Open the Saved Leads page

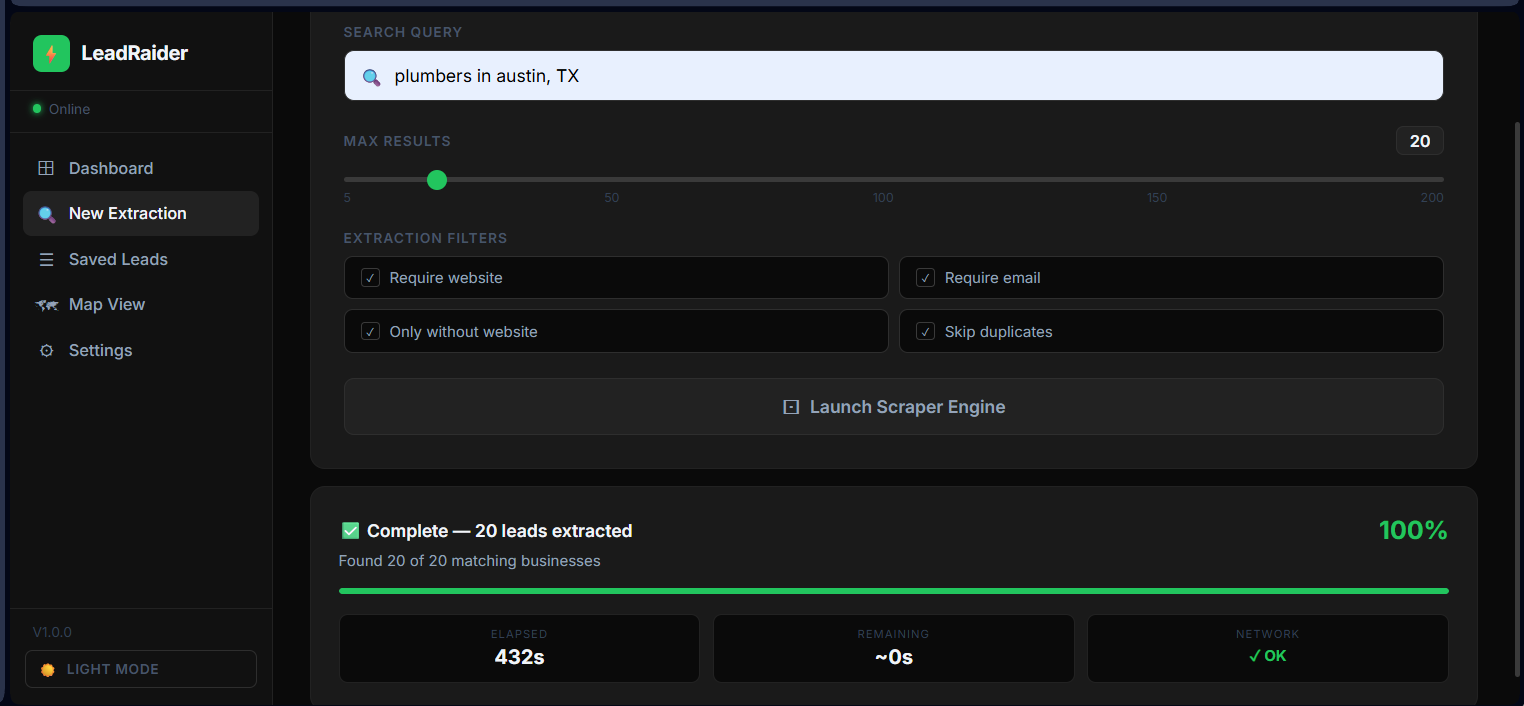coord(118,260)
